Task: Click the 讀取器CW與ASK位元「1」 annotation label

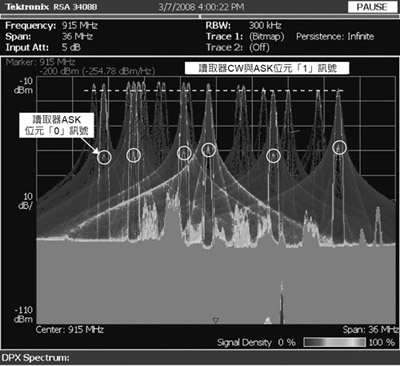Action: [267, 69]
